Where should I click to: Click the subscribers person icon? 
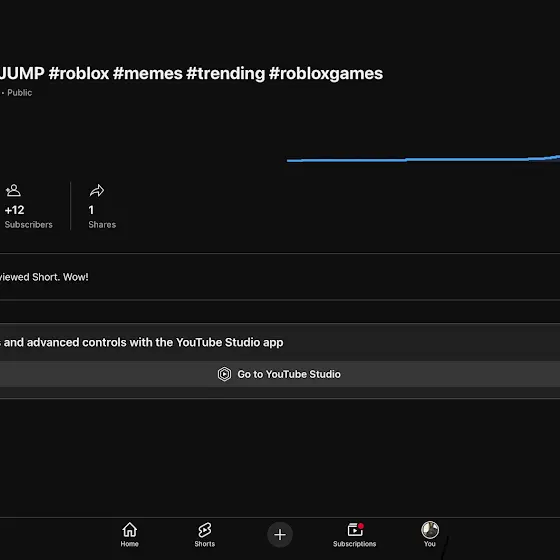pyautogui.click(x=13, y=190)
